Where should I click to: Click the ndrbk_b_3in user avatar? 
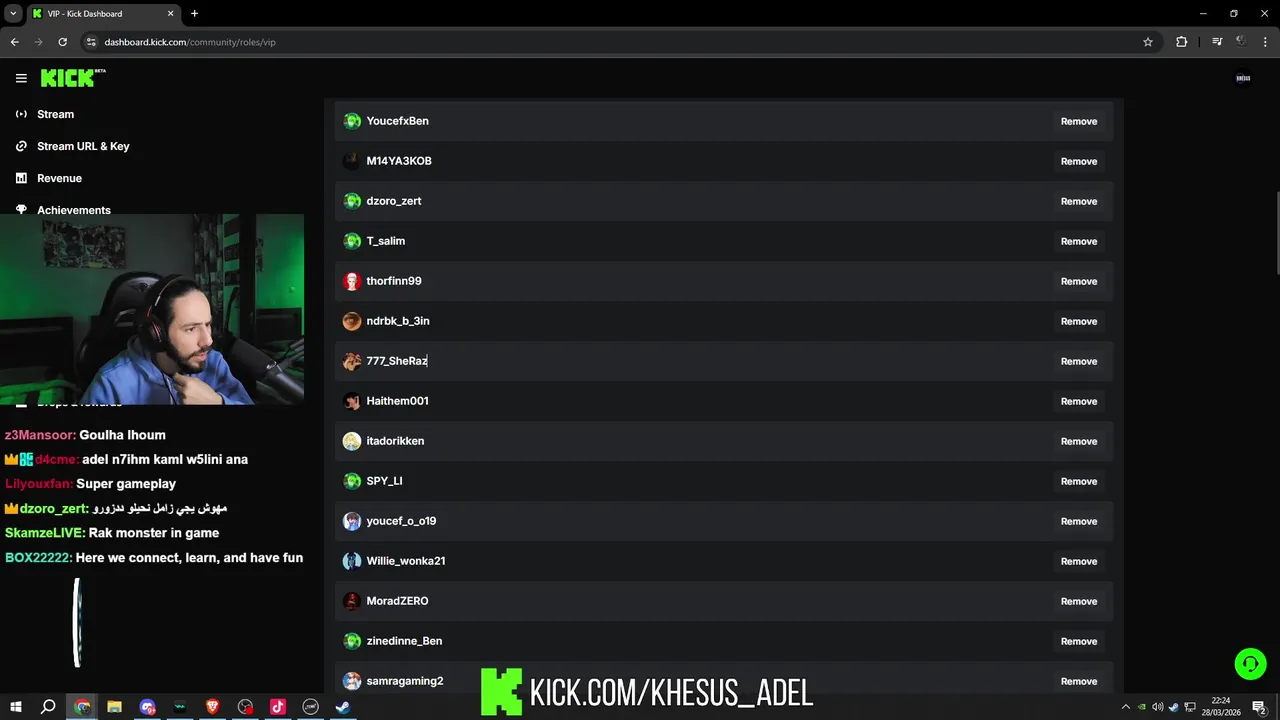(x=352, y=321)
